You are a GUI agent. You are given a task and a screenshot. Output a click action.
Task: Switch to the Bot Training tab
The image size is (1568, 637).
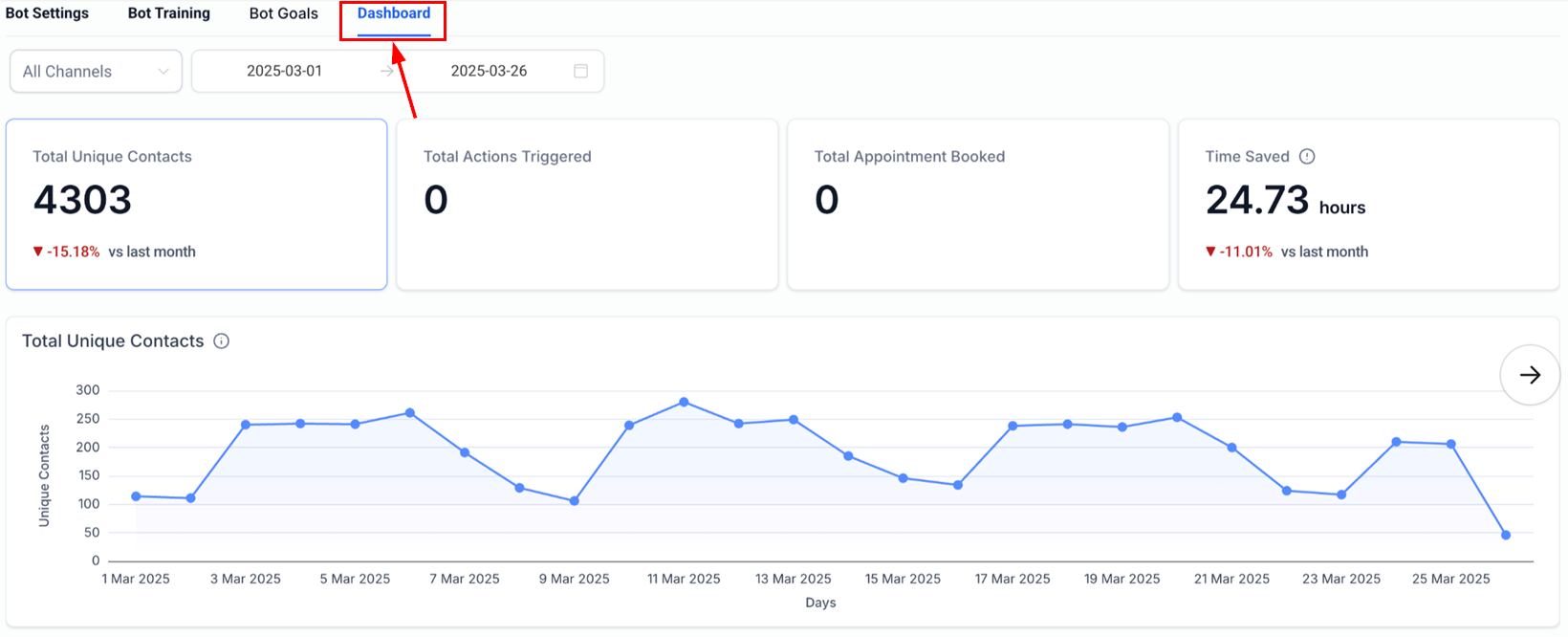pyautogui.click(x=169, y=13)
